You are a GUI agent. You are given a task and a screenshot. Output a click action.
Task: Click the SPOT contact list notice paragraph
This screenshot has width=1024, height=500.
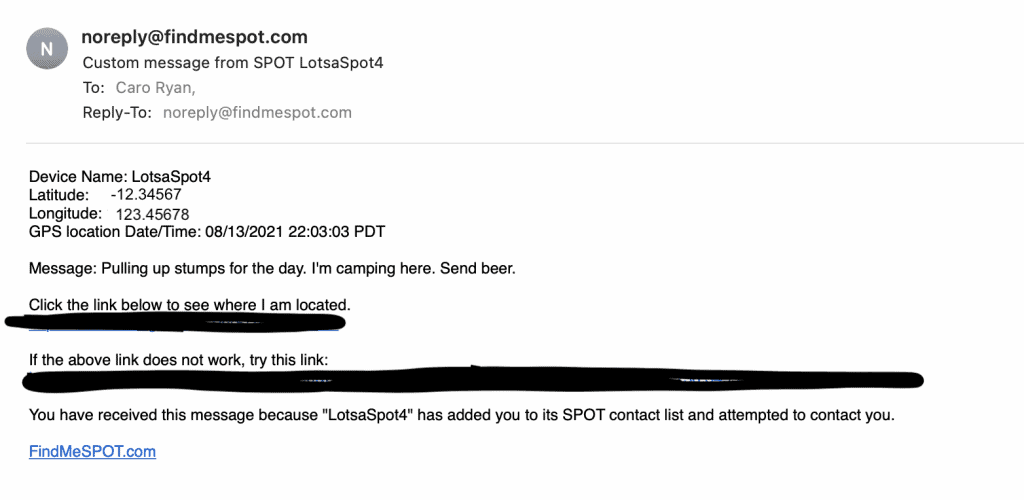tap(462, 415)
